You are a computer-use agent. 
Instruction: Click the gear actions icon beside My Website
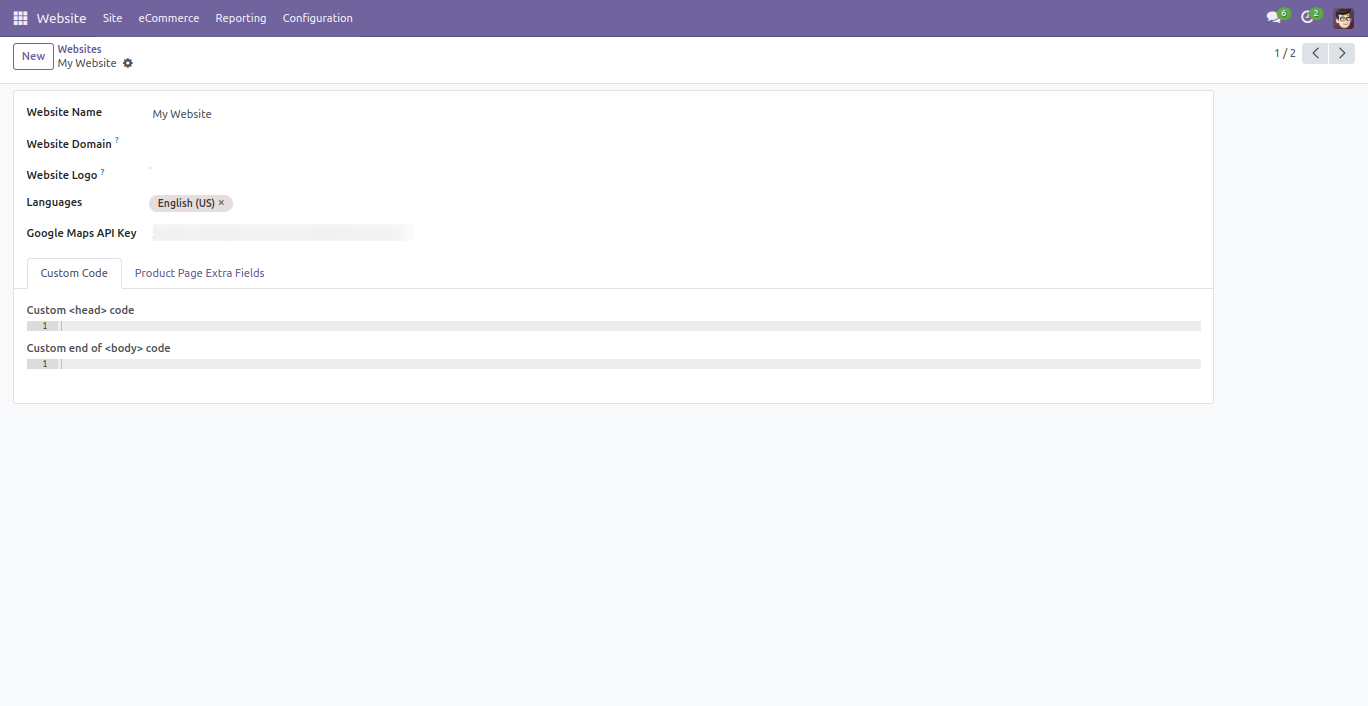(128, 63)
